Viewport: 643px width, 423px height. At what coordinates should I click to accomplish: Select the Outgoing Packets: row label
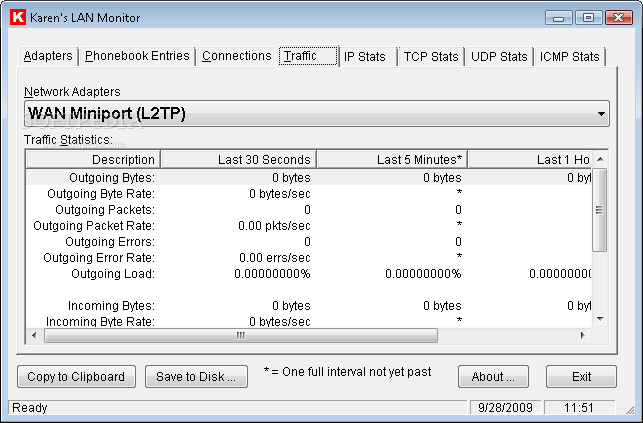coord(105,210)
